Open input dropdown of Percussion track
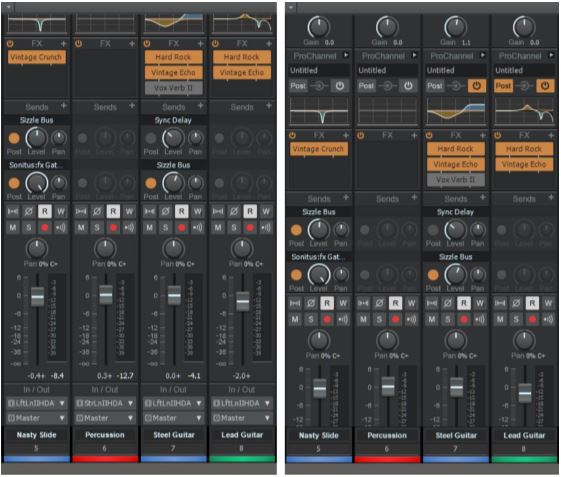 click(x=105, y=403)
